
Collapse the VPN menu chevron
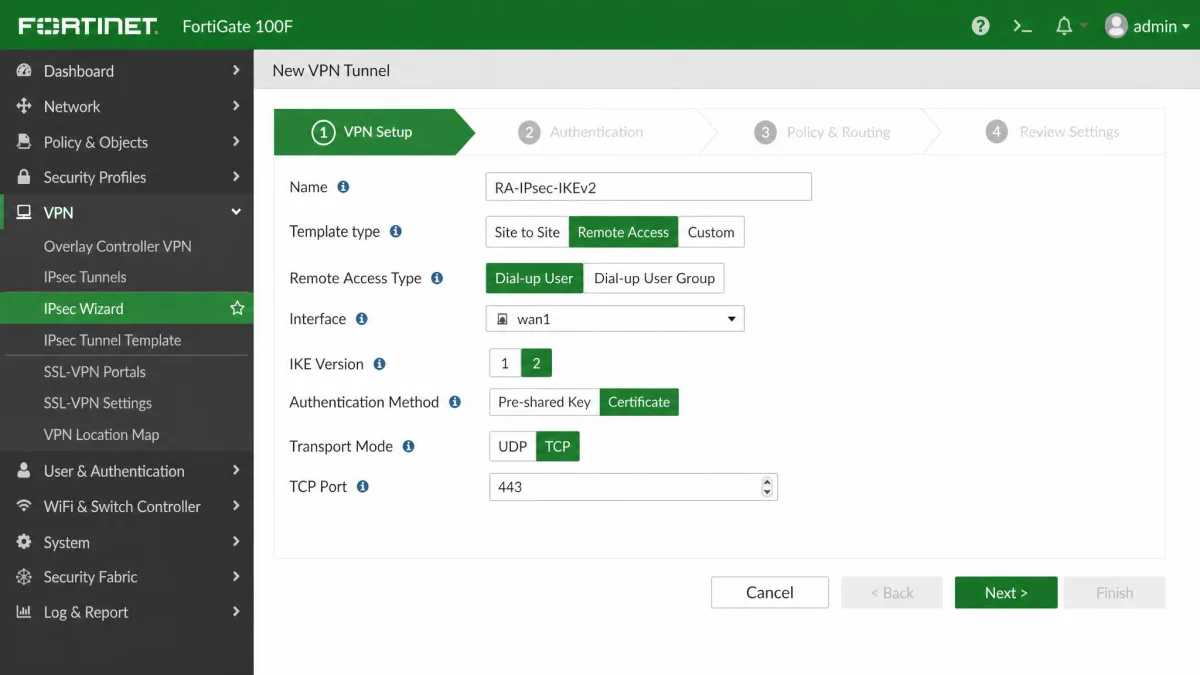236,212
